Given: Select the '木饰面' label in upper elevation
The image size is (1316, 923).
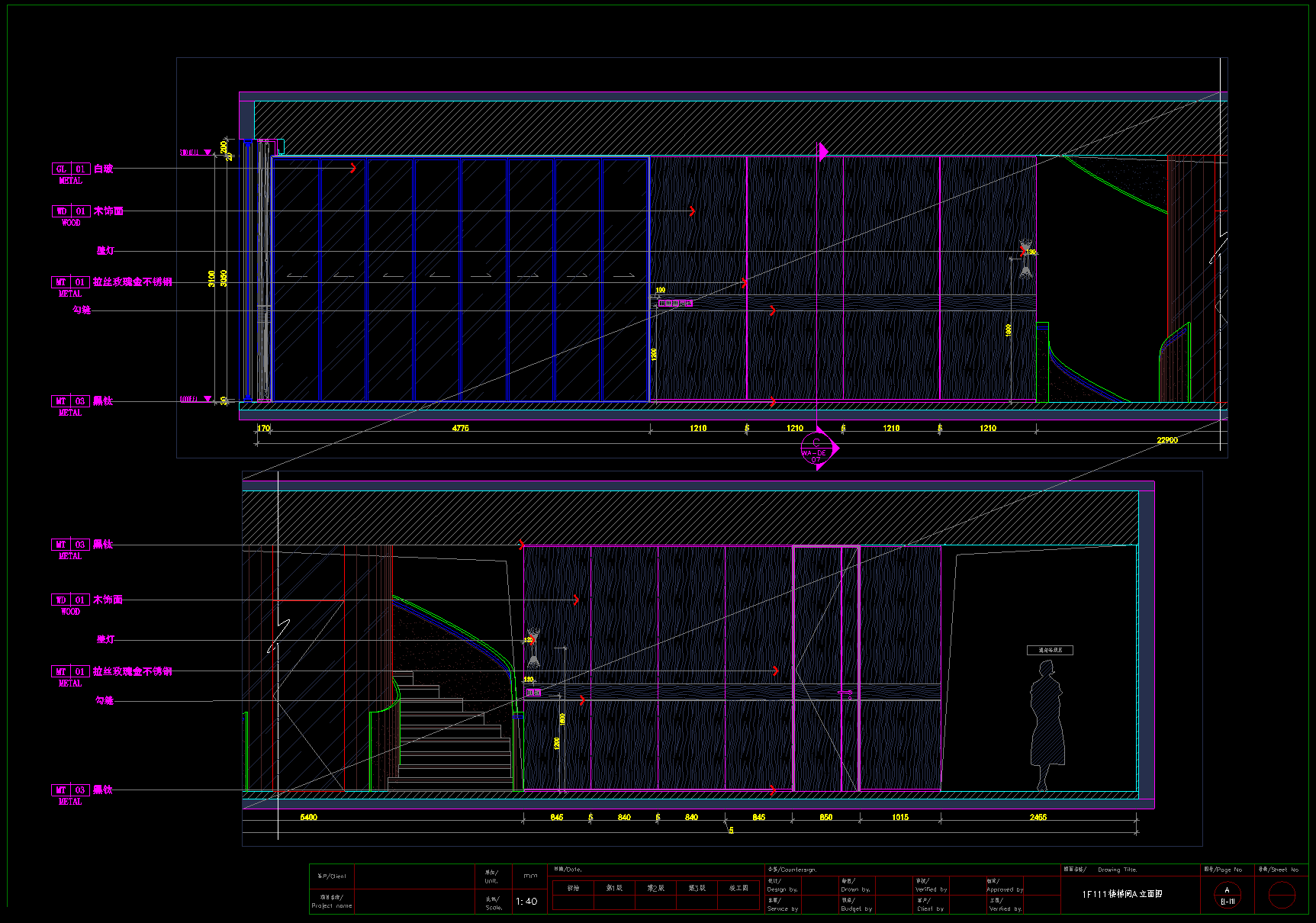Looking at the screenshot, I should 108,211.
